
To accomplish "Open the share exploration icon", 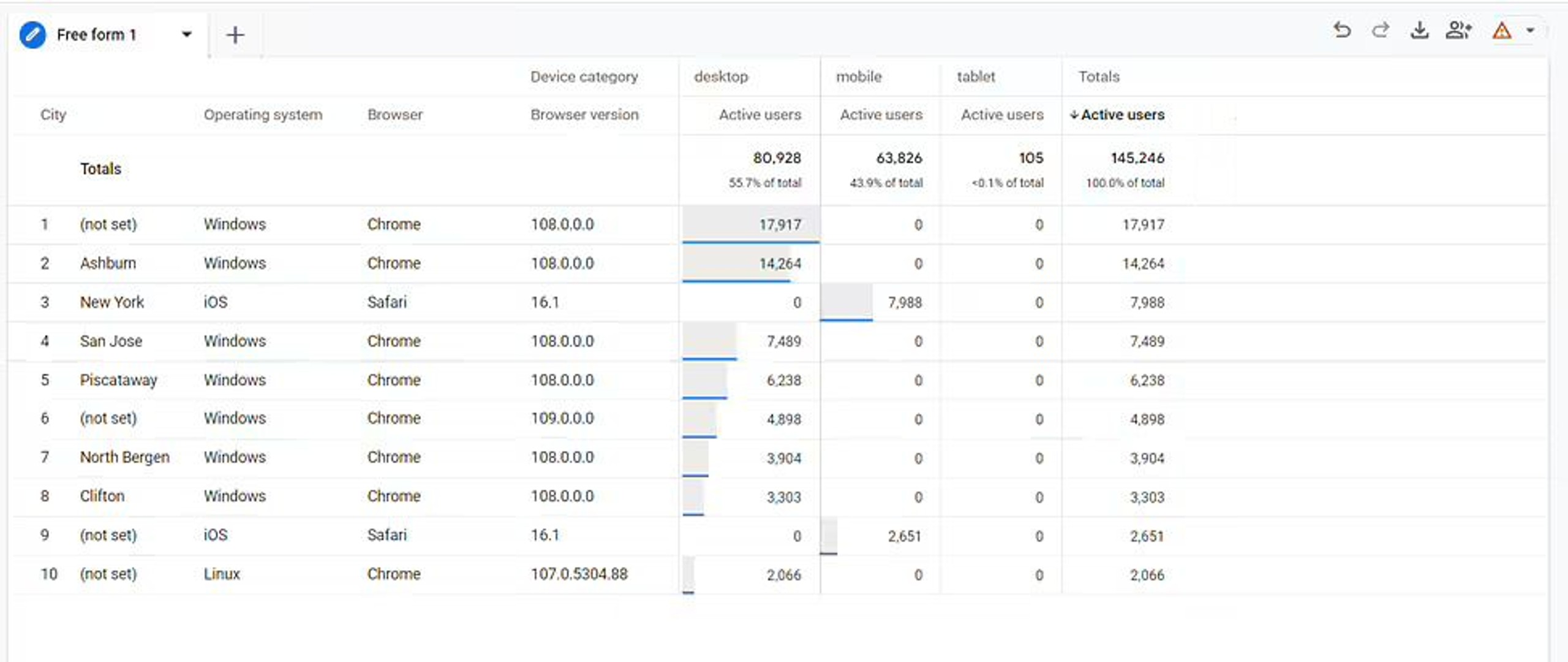I will tap(1458, 30).
